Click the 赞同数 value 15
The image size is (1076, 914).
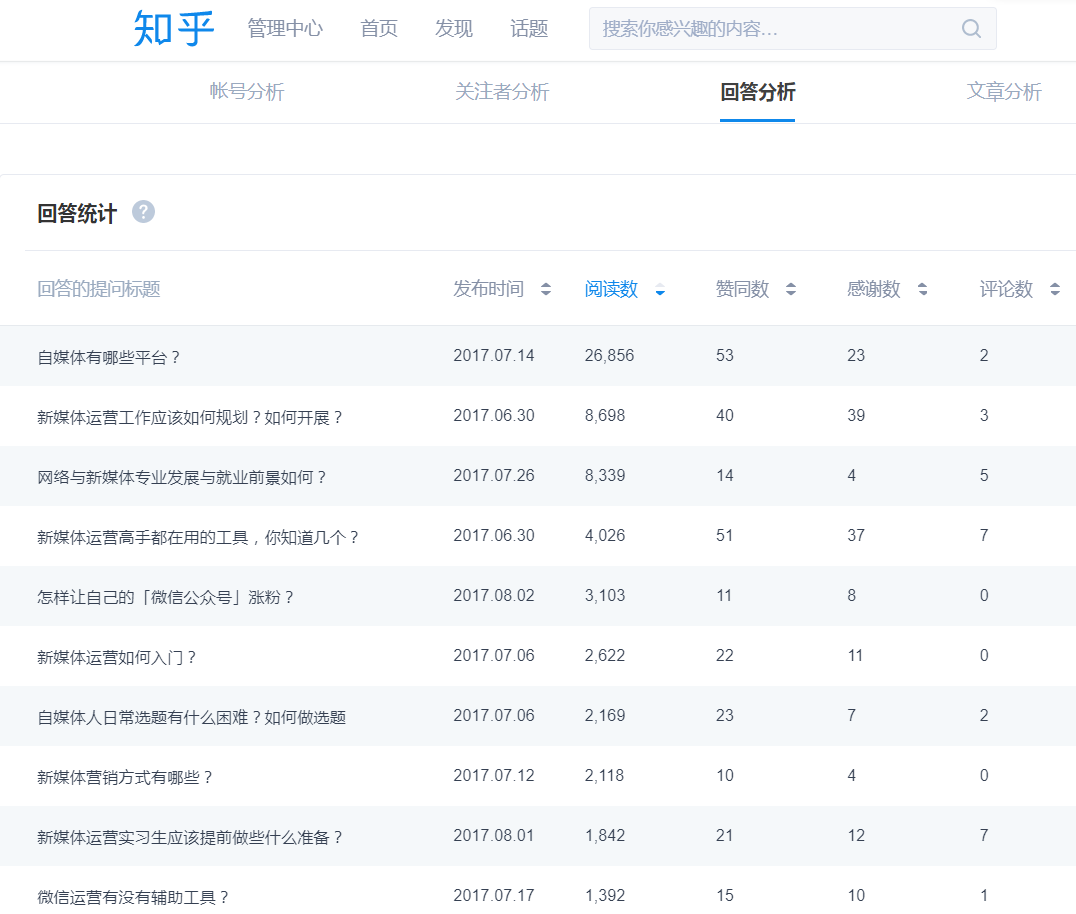coord(725,895)
